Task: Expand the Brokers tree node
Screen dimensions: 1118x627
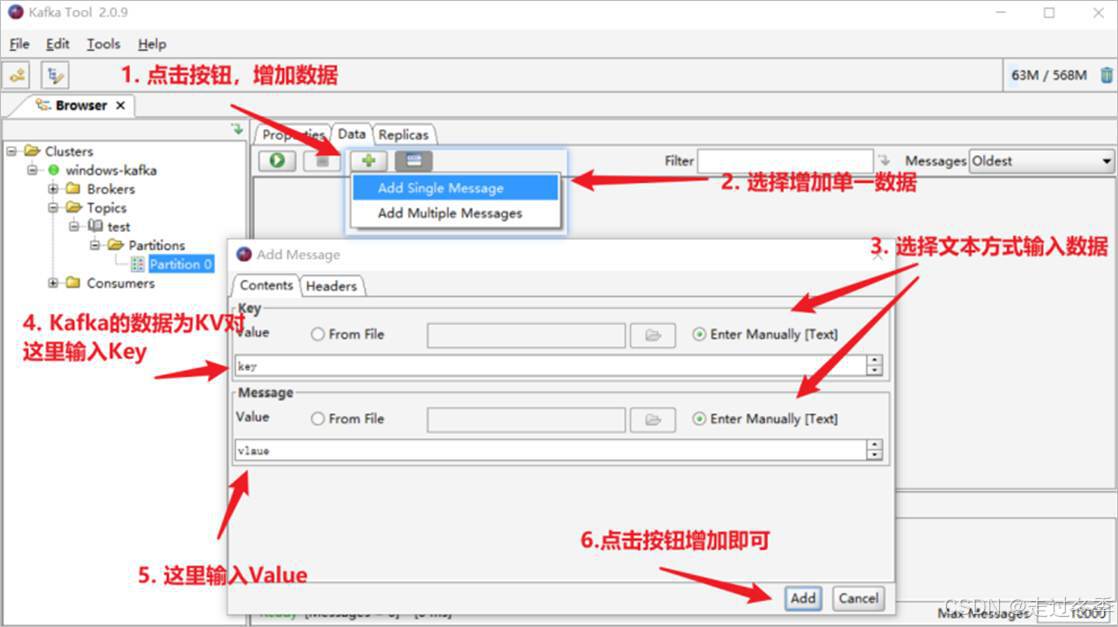Action: click(x=53, y=188)
